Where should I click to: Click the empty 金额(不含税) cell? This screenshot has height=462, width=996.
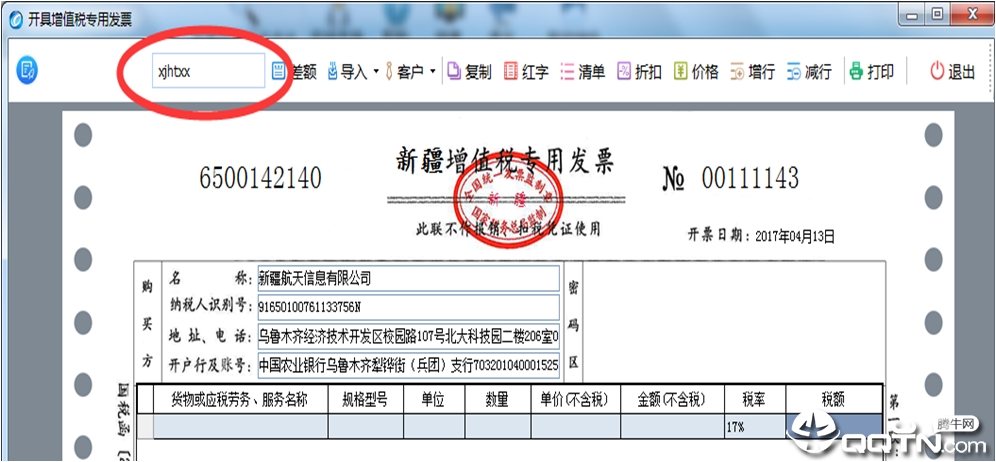[x=672, y=426]
